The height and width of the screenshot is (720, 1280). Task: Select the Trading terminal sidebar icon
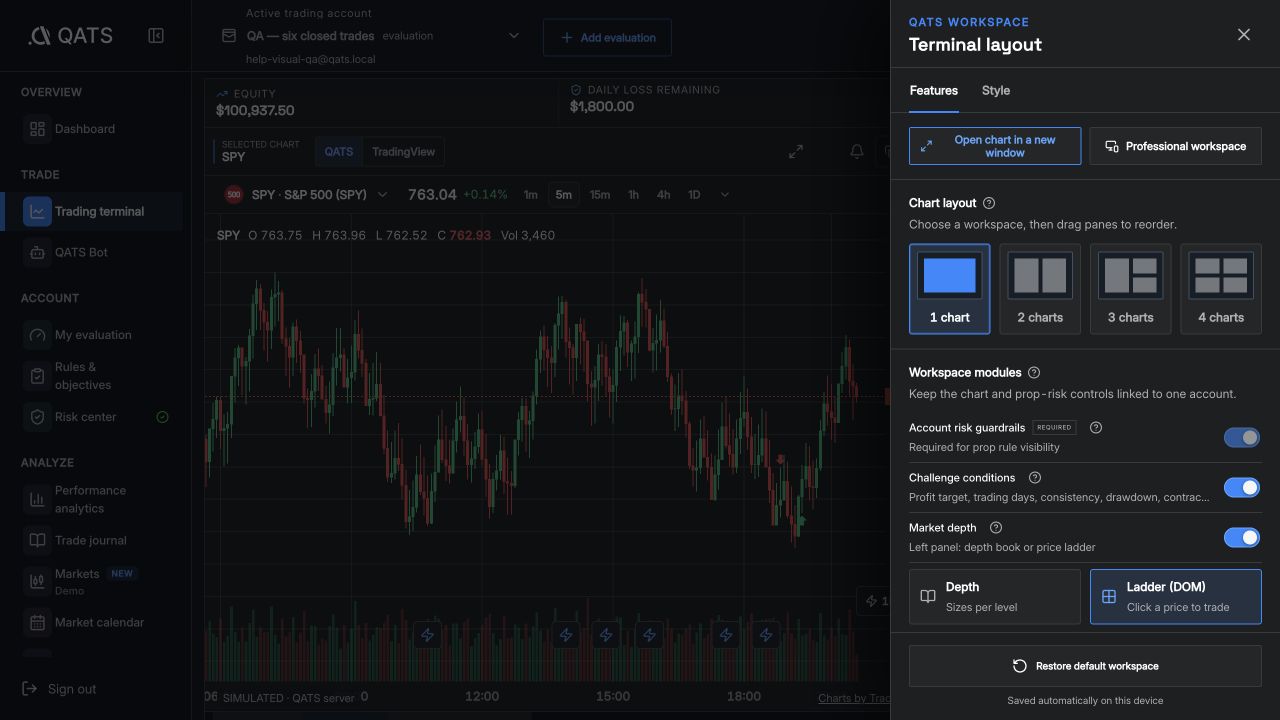pos(37,211)
